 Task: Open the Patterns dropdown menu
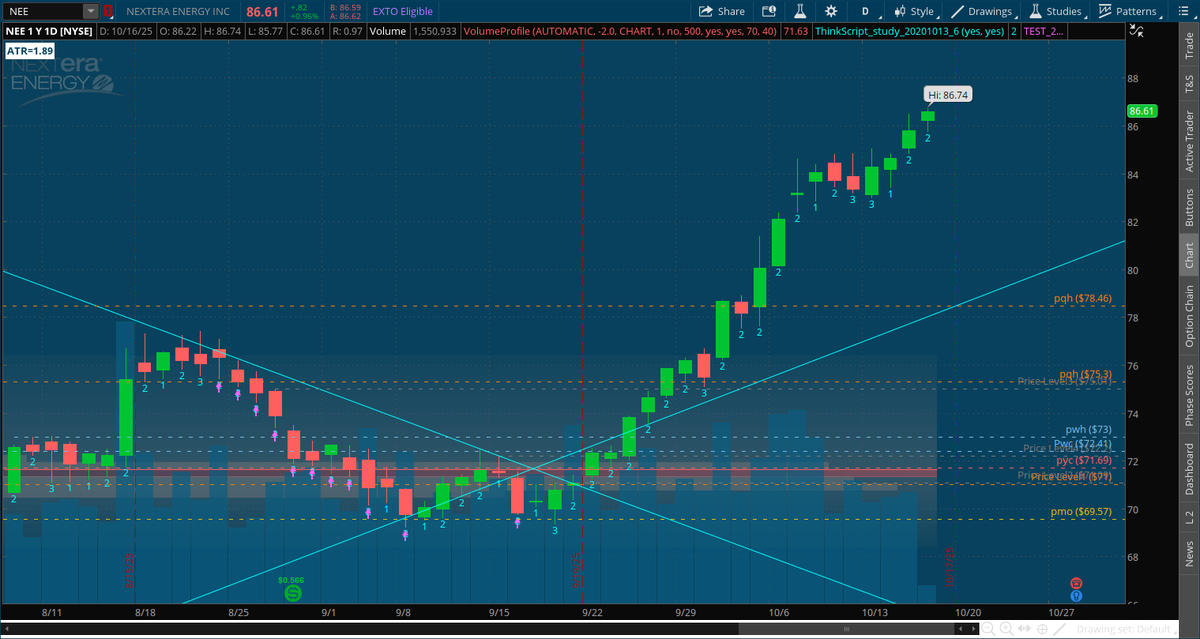[x=1131, y=12]
